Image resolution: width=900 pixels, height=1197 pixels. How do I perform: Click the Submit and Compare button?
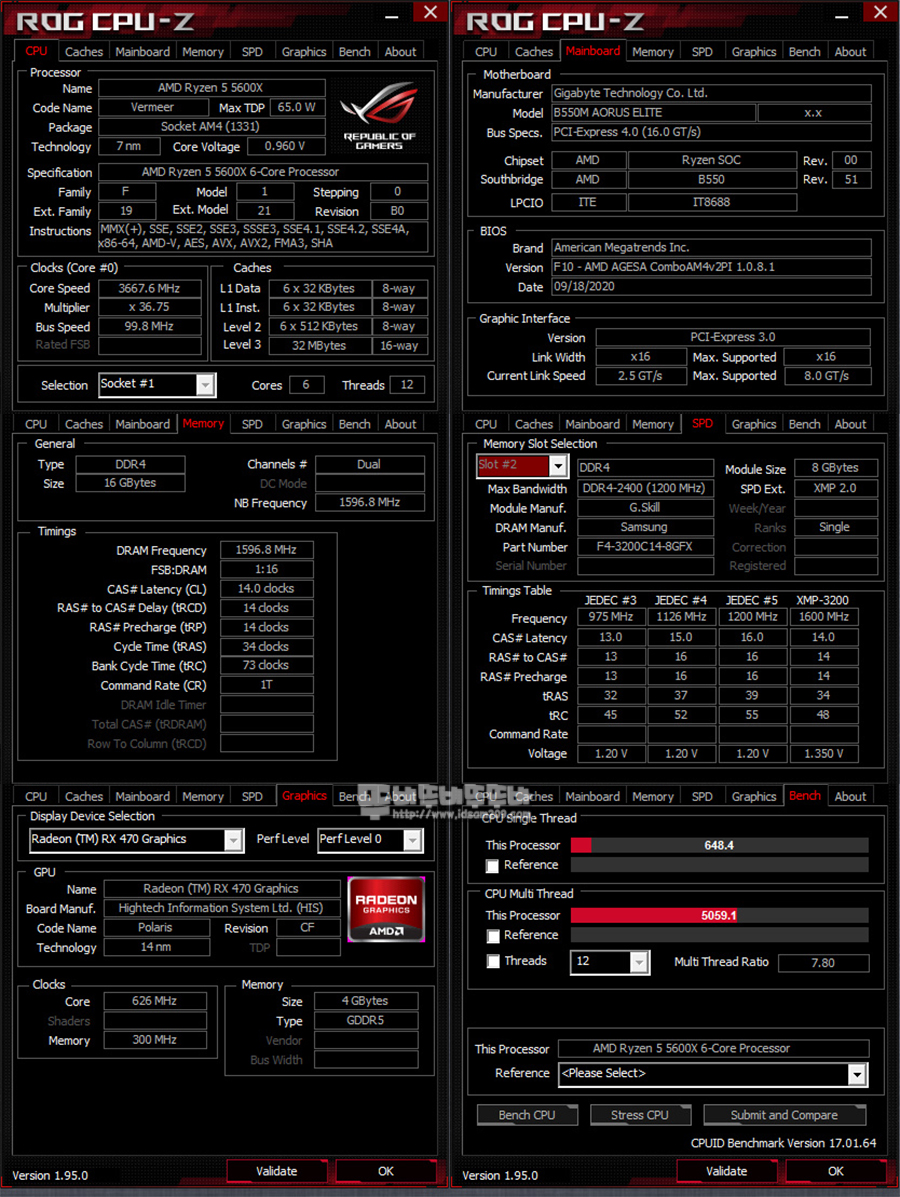point(784,1115)
